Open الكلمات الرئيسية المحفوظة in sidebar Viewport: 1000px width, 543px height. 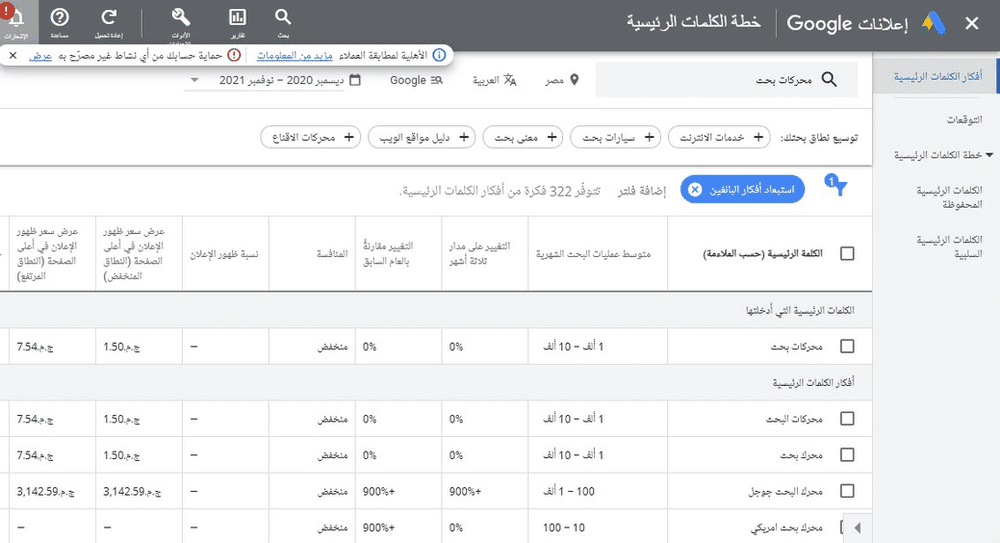point(949,197)
